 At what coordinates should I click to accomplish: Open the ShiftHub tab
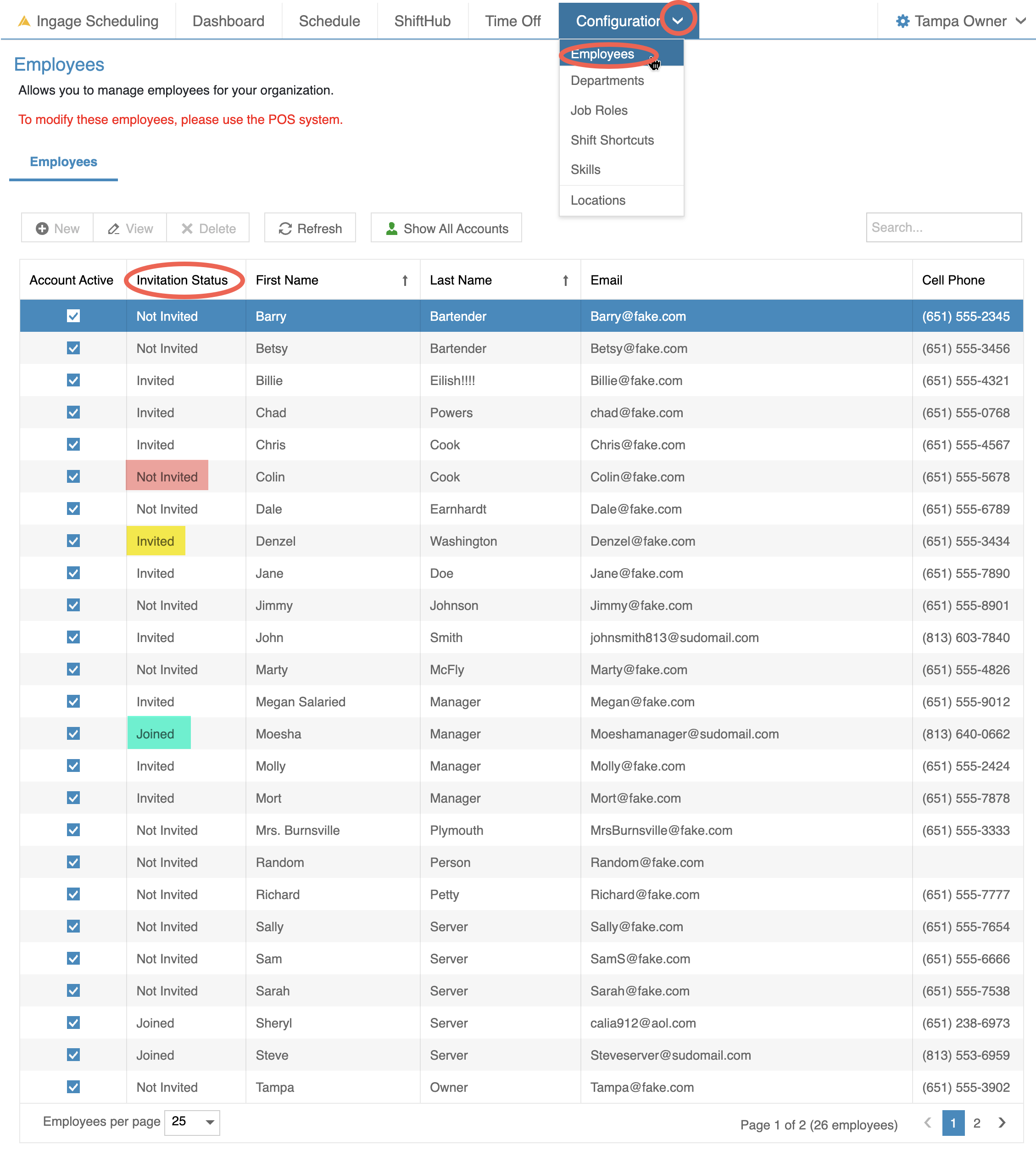tap(422, 21)
